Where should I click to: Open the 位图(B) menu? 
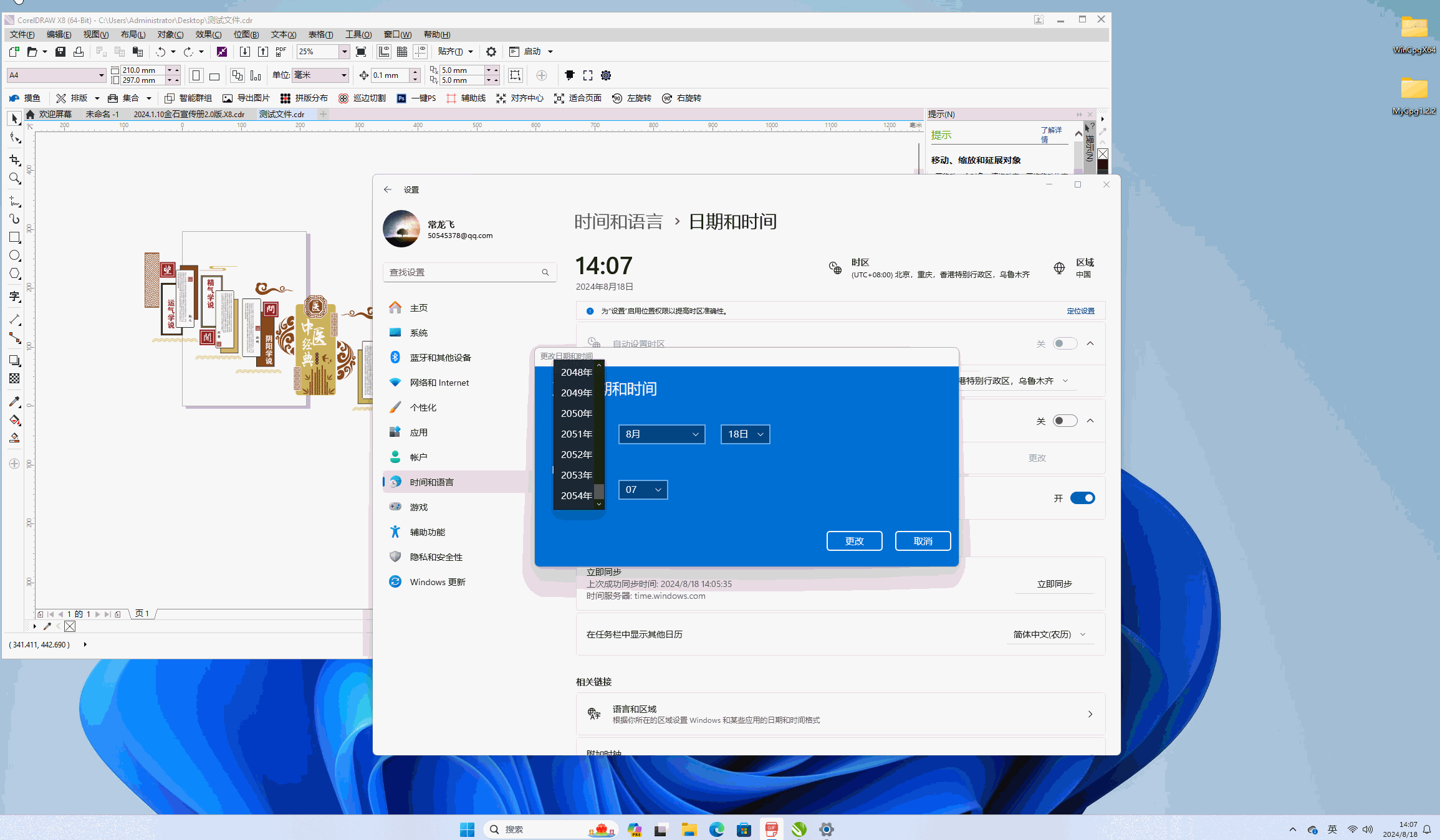246,35
